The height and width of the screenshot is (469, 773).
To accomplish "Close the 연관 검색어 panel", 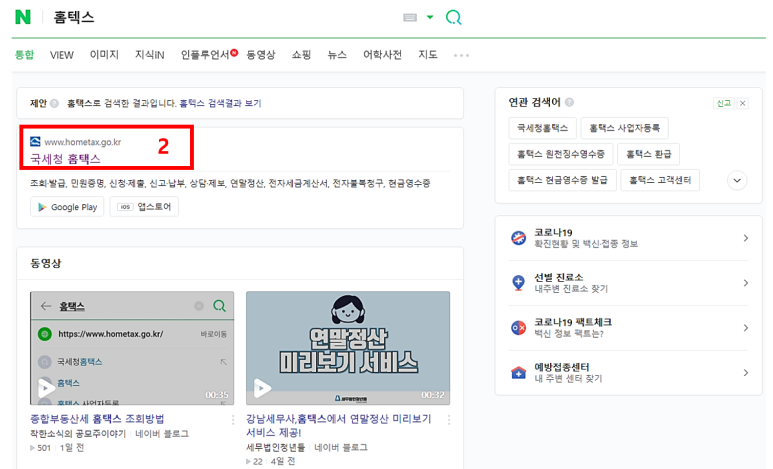I will pyautogui.click(x=742, y=103).
